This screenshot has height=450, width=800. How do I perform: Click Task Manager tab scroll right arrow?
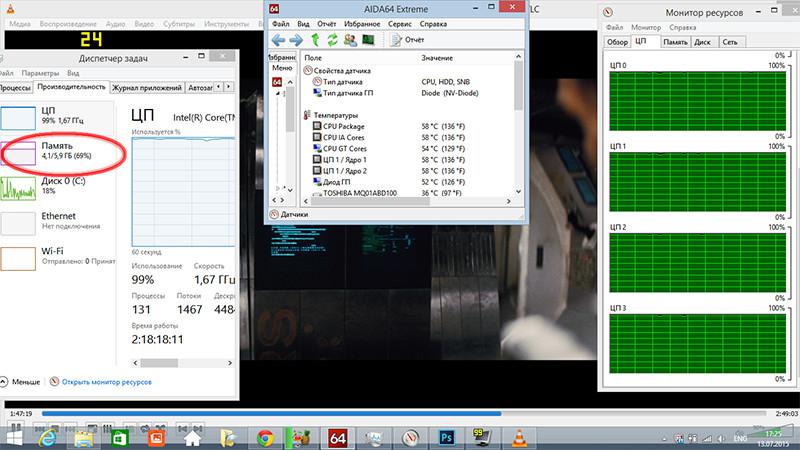(229, 87)
